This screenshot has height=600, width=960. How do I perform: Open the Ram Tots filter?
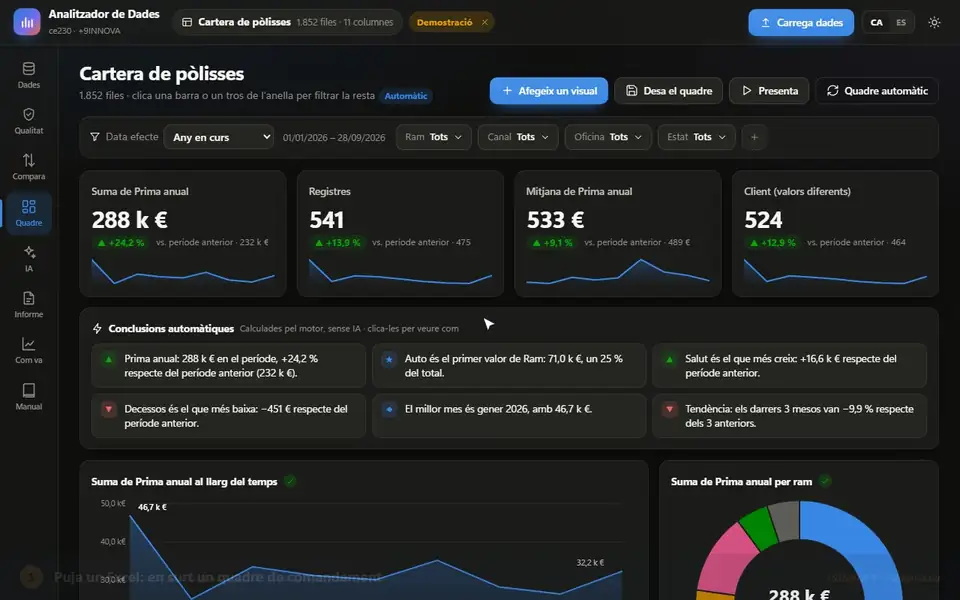pyautogui.click(x=433, y=137)
